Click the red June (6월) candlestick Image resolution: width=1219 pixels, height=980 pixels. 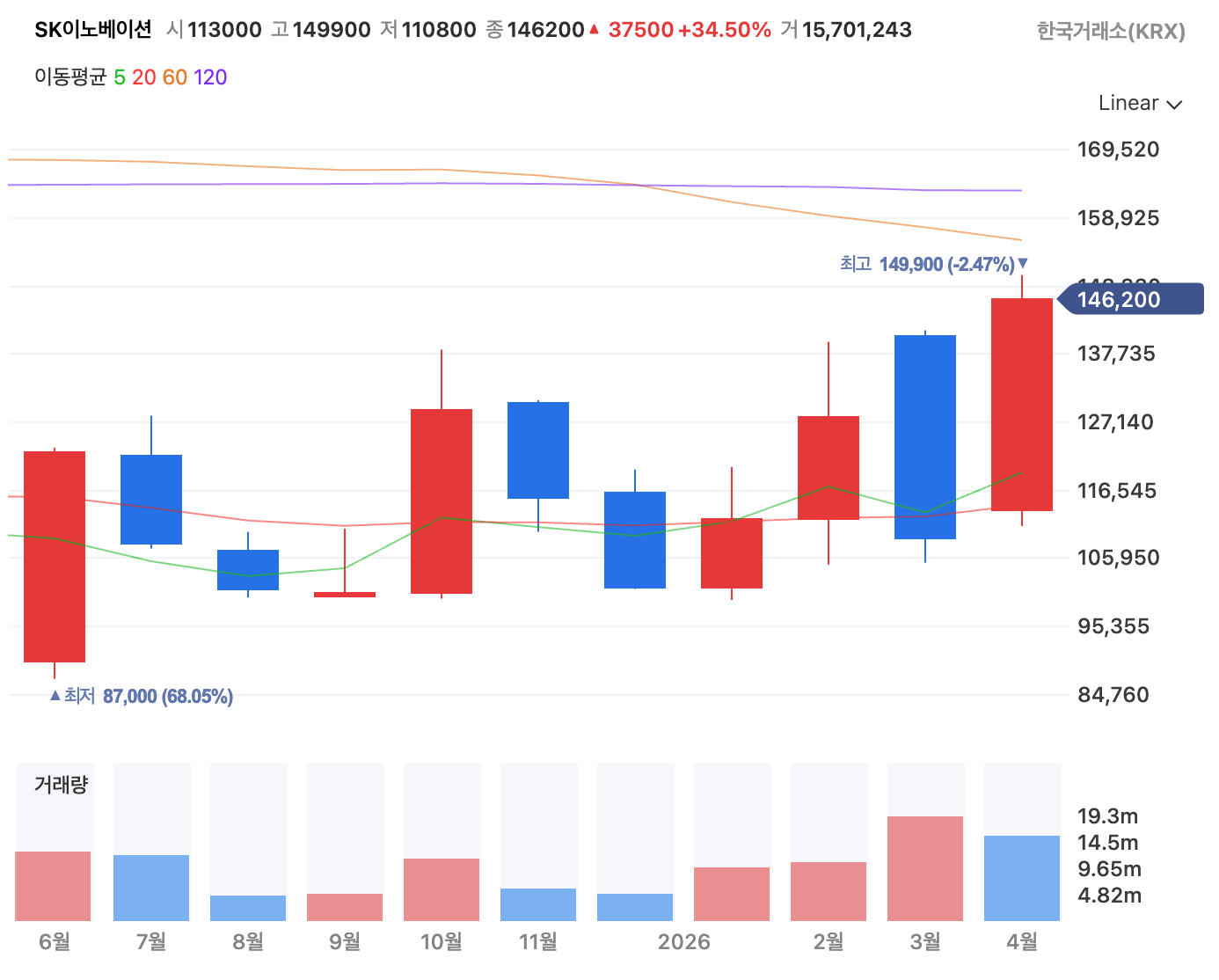click(x=55, y=557)
